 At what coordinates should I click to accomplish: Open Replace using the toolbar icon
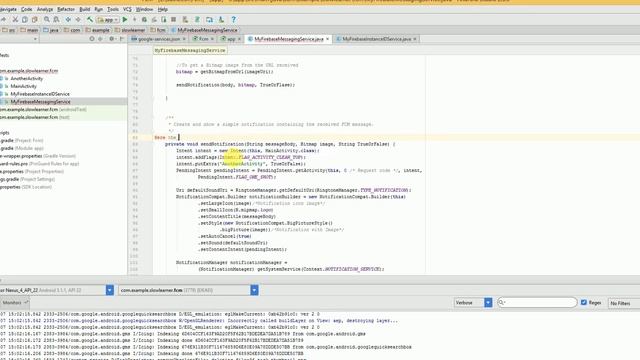56,20
